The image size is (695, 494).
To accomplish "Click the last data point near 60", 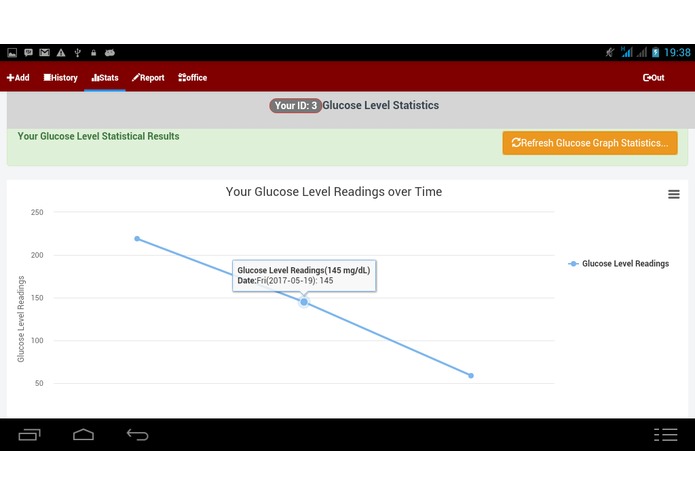I will (x=471, y=376).
